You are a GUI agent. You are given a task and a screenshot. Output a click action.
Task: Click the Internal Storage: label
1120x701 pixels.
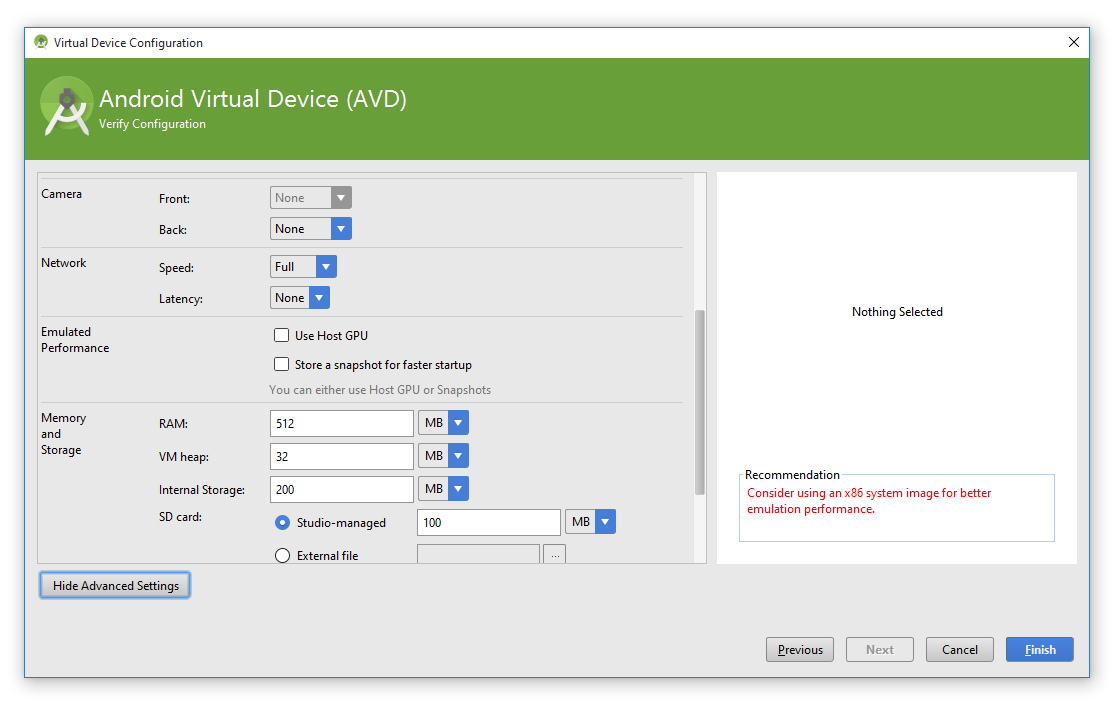tap(201, 489)
